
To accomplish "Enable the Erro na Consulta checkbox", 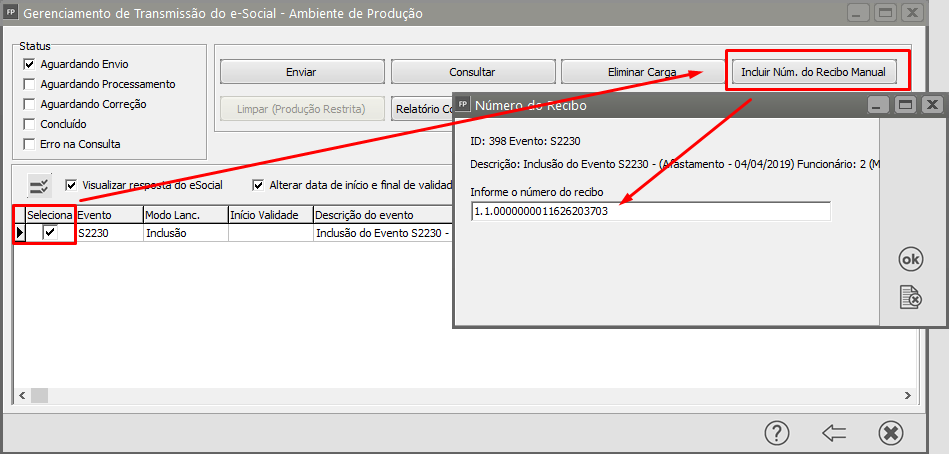I will (29, 144).
